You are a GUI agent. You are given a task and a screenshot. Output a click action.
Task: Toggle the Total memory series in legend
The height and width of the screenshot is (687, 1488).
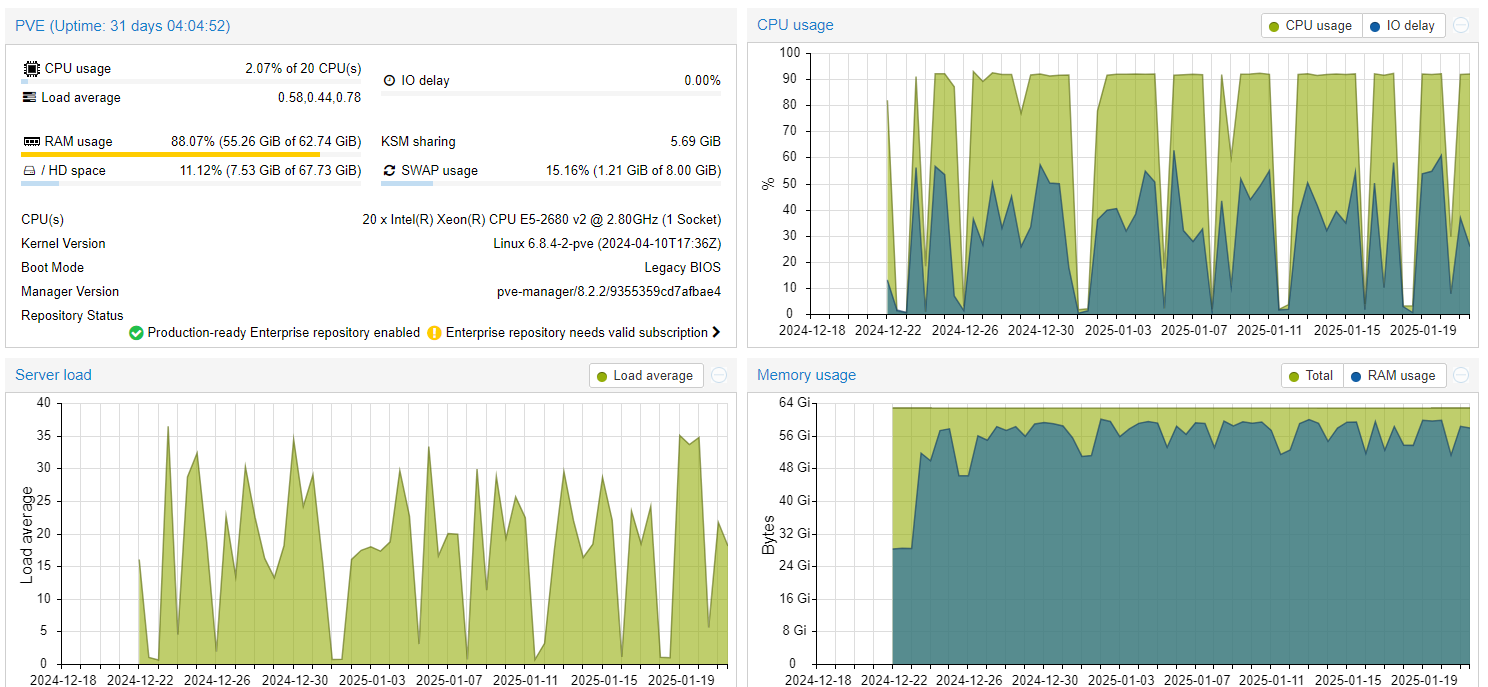[x=1311, y=376]
